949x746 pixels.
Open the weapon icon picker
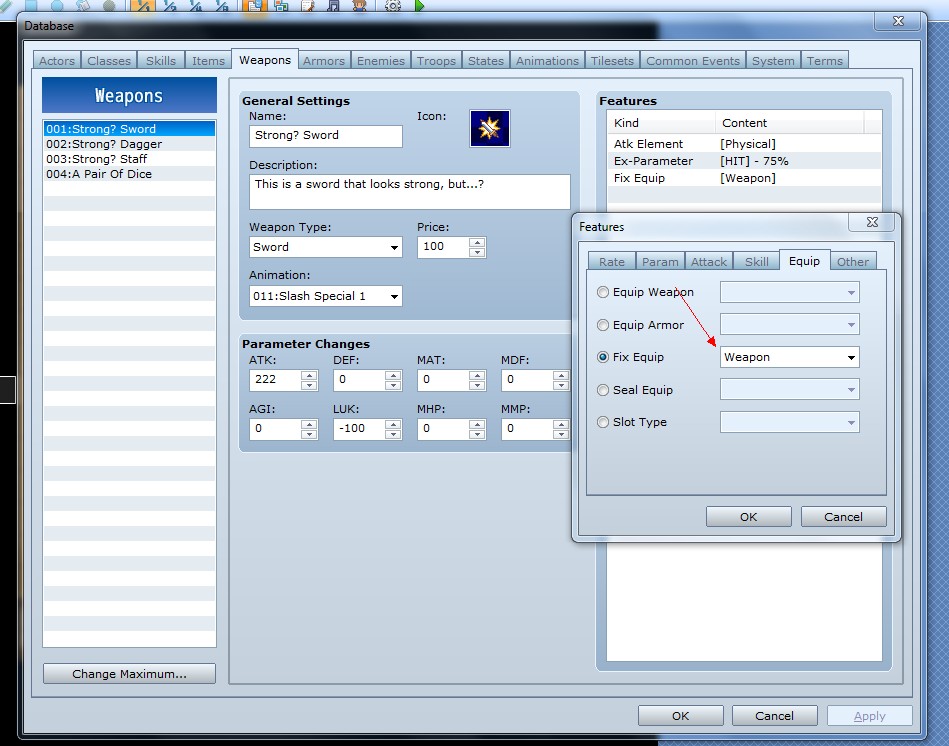click(490, 128)
